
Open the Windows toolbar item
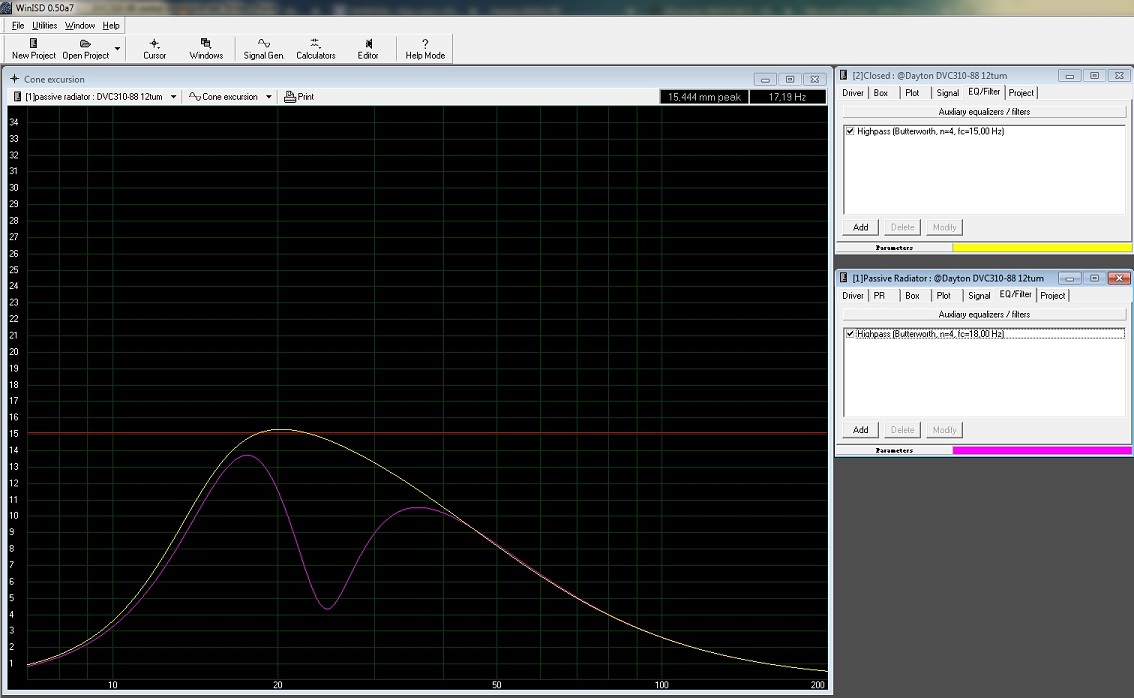tap(206, 49)
